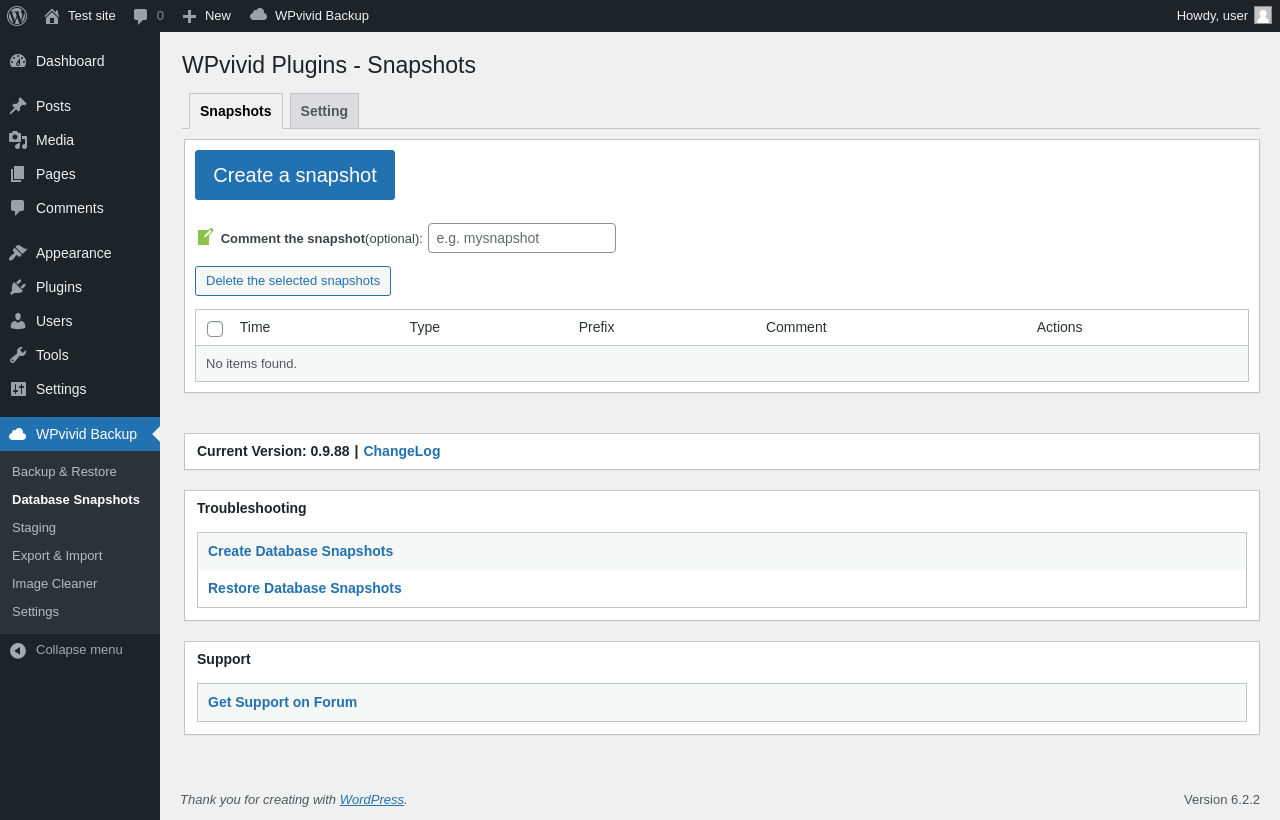Toggle the select-all snapshots checkbox
The image size is (1280, 820).
point(215,328)
